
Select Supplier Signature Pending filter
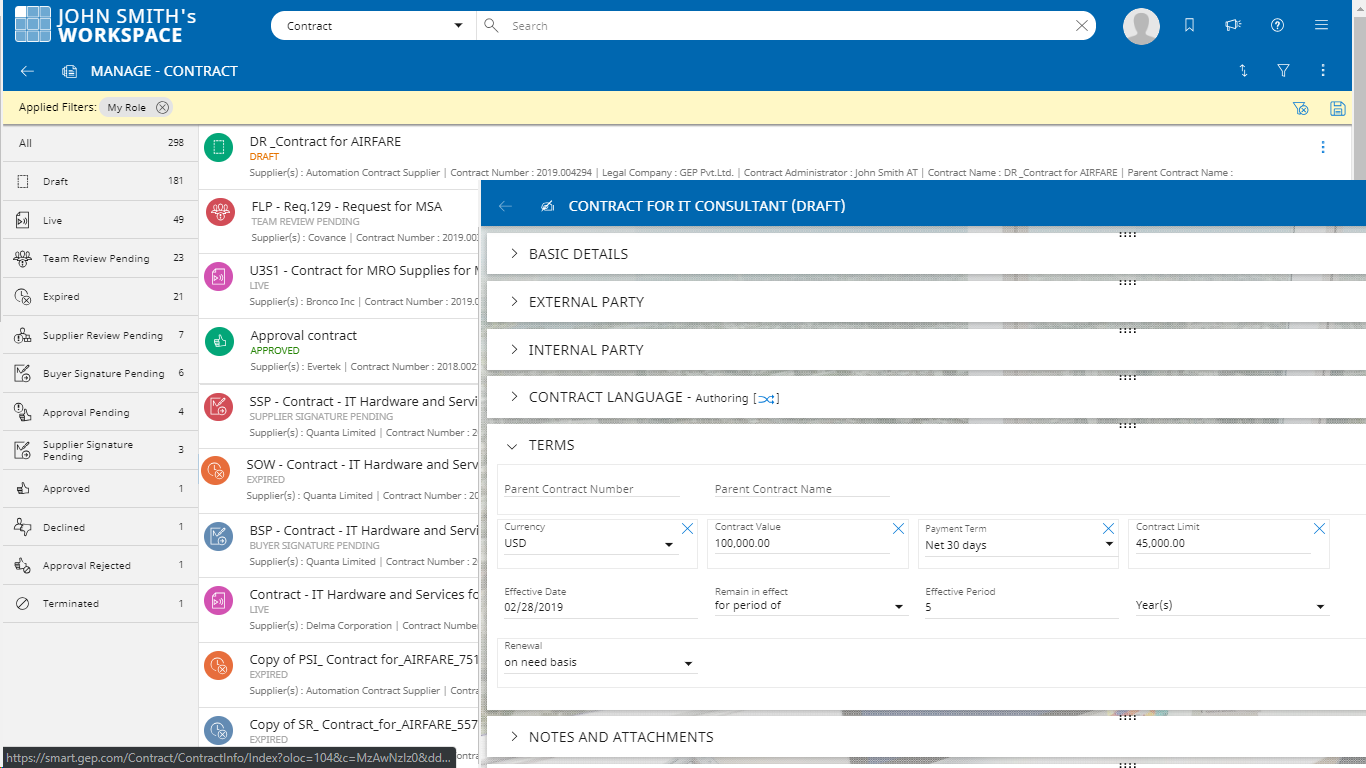[100, 450]
